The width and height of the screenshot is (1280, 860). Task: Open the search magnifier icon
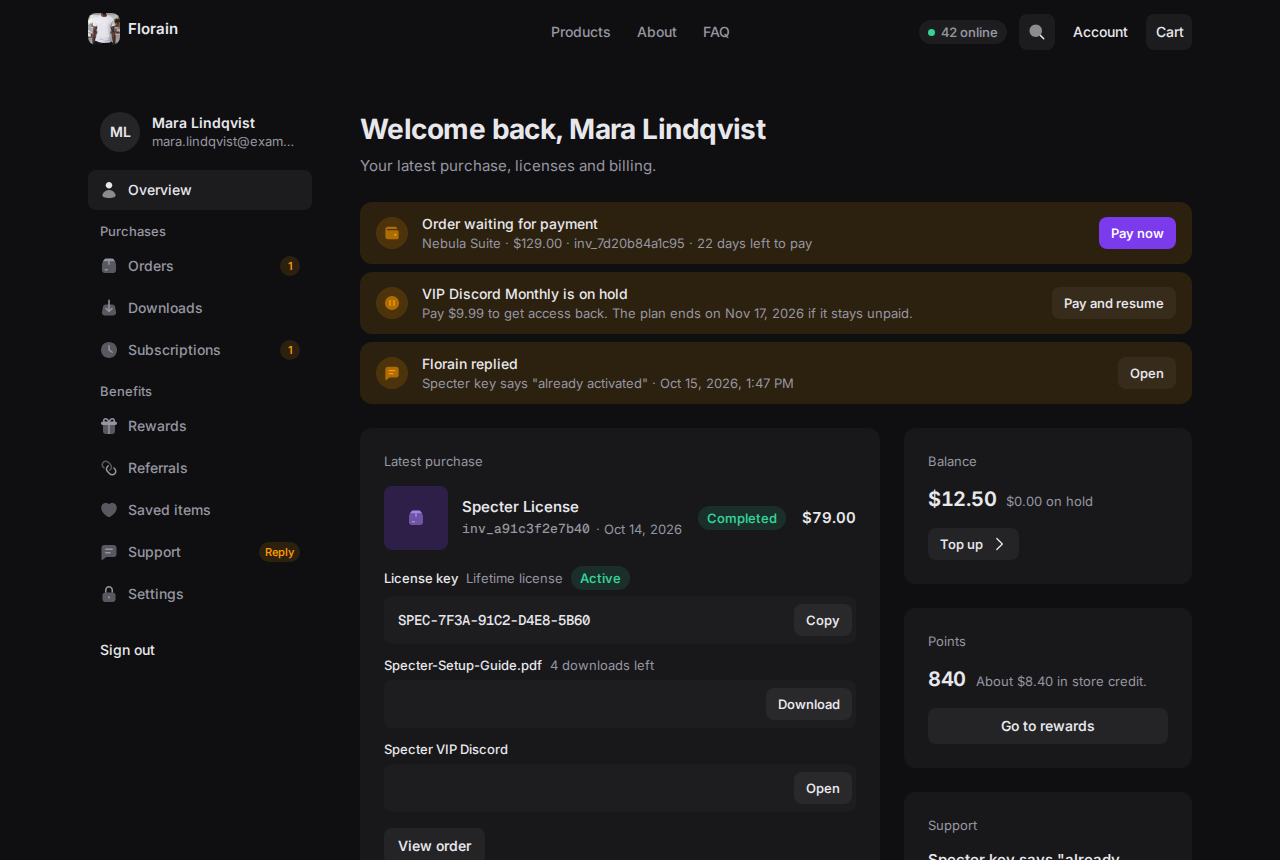(1037, 32)
